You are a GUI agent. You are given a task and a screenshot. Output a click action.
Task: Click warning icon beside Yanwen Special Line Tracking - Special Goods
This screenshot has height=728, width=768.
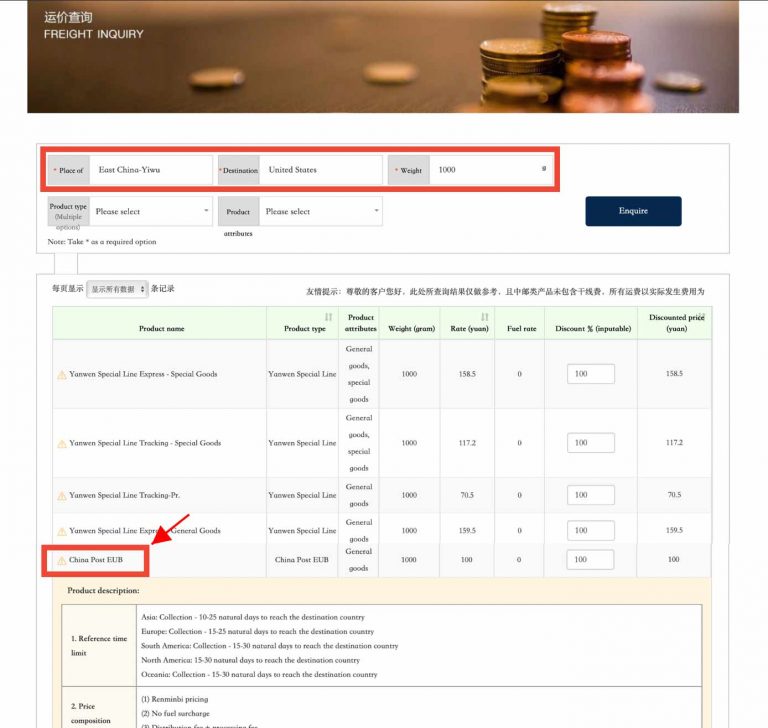pos(62,444)
